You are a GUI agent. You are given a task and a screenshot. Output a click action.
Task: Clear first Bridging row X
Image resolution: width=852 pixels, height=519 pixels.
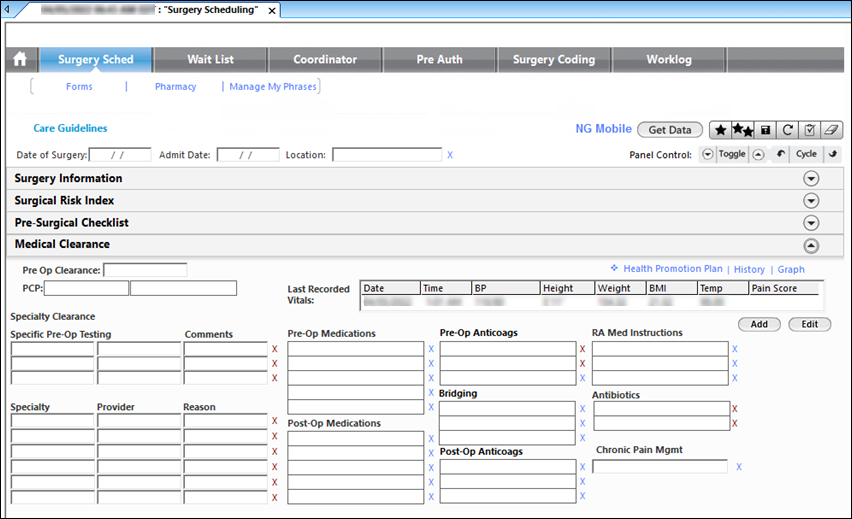582,409
